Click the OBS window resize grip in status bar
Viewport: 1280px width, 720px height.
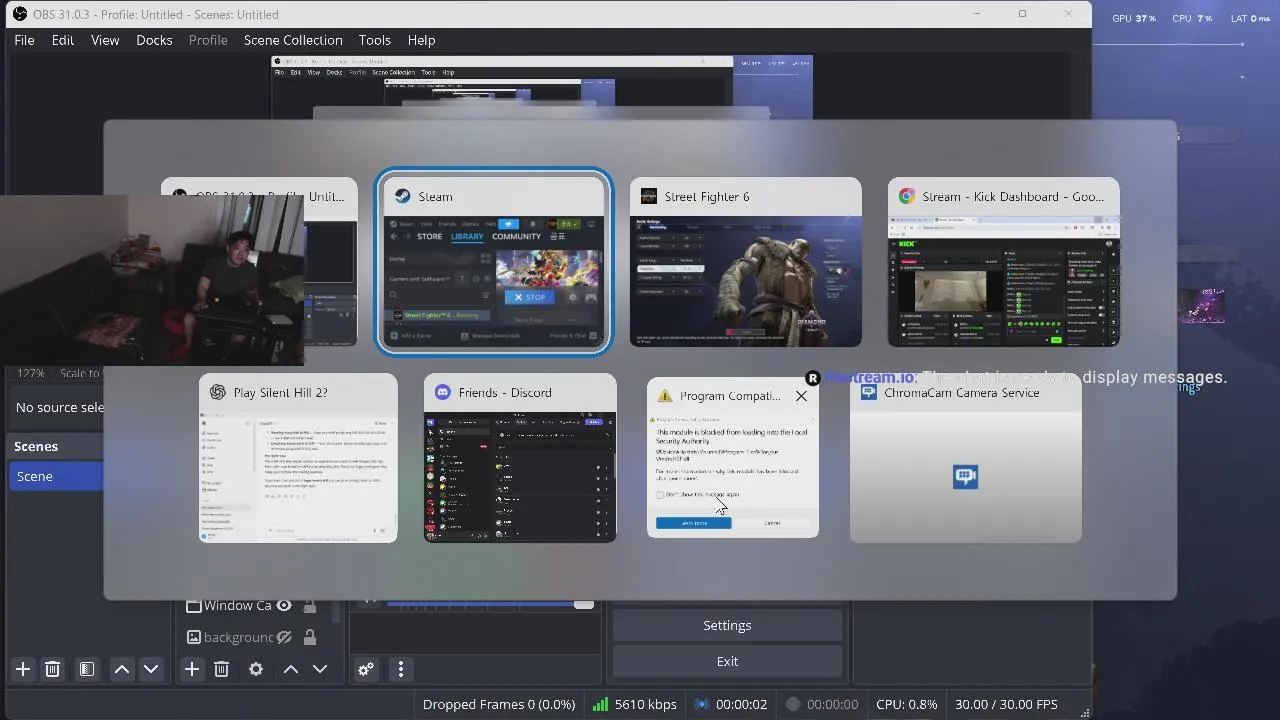1085,712
